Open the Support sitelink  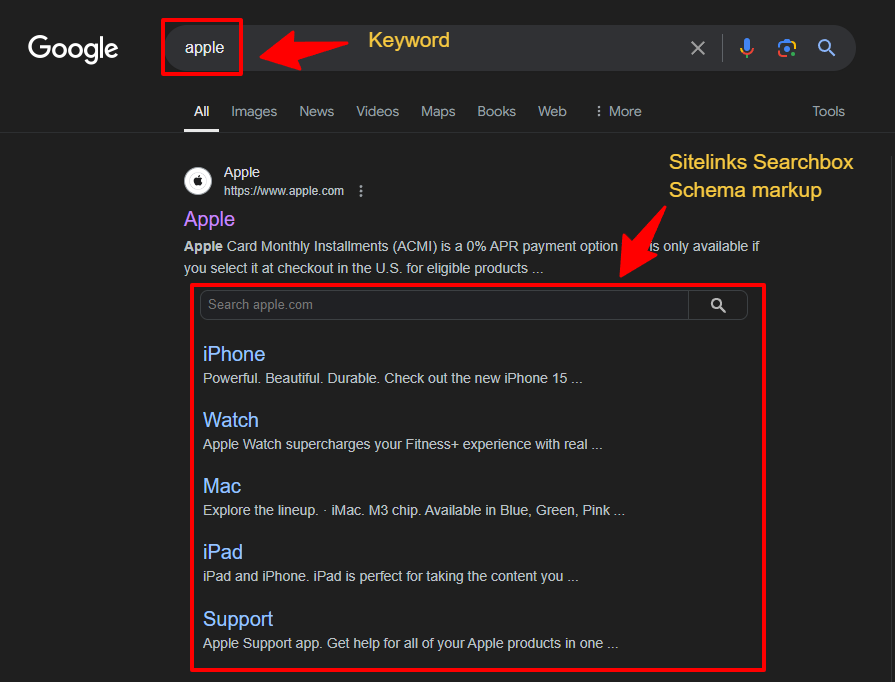(238, 619)
